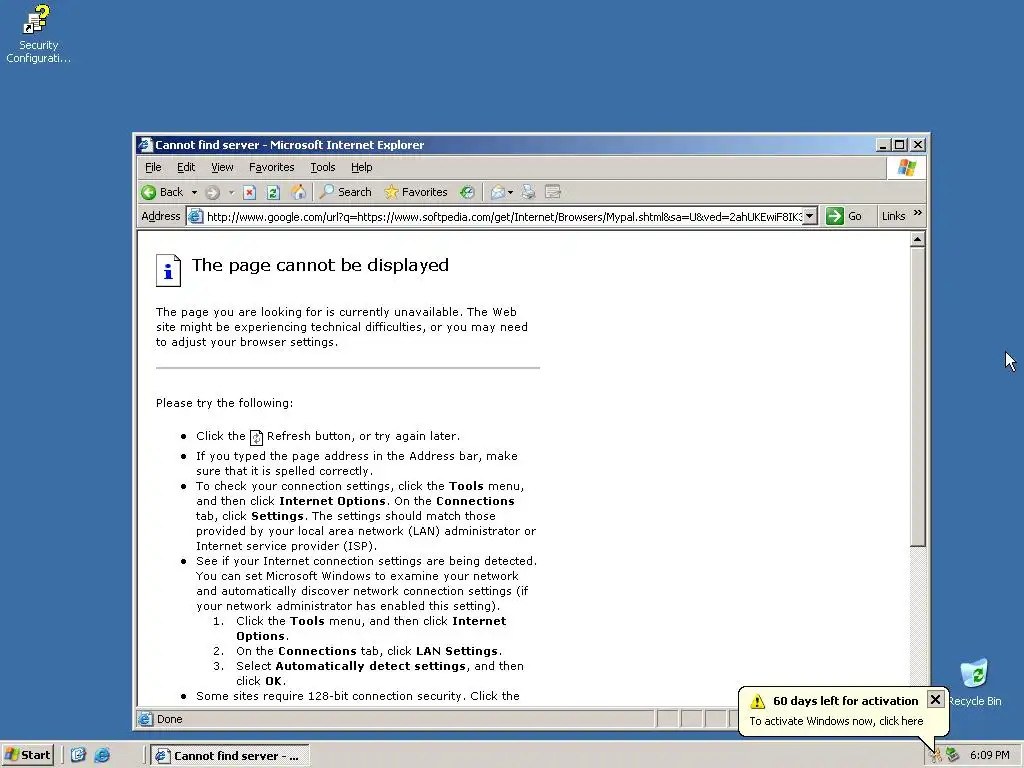Screen dimensions: 1024x768
Task: Click inside the Address URL field
Action: 504,217
